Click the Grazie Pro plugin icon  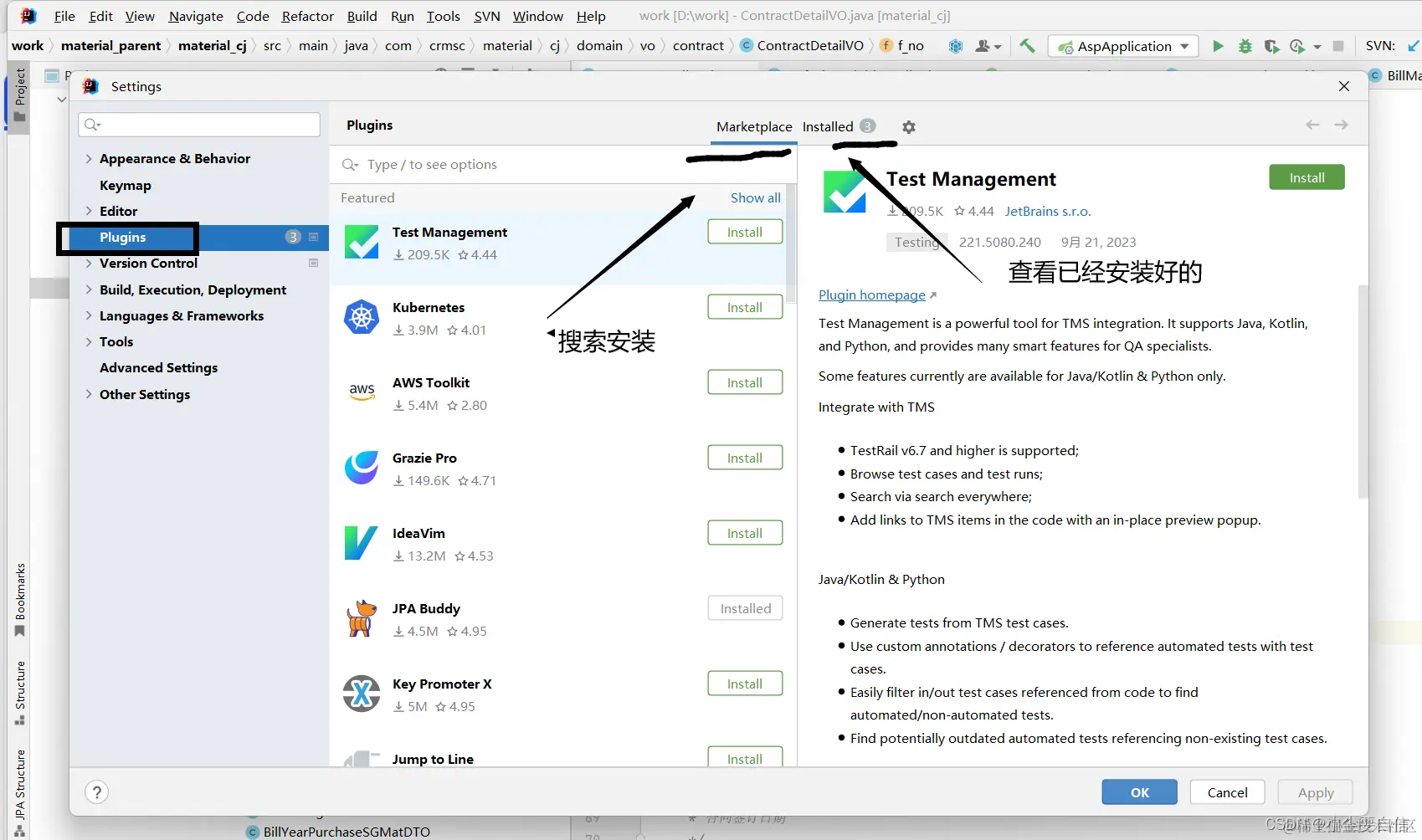coord(362,468)
